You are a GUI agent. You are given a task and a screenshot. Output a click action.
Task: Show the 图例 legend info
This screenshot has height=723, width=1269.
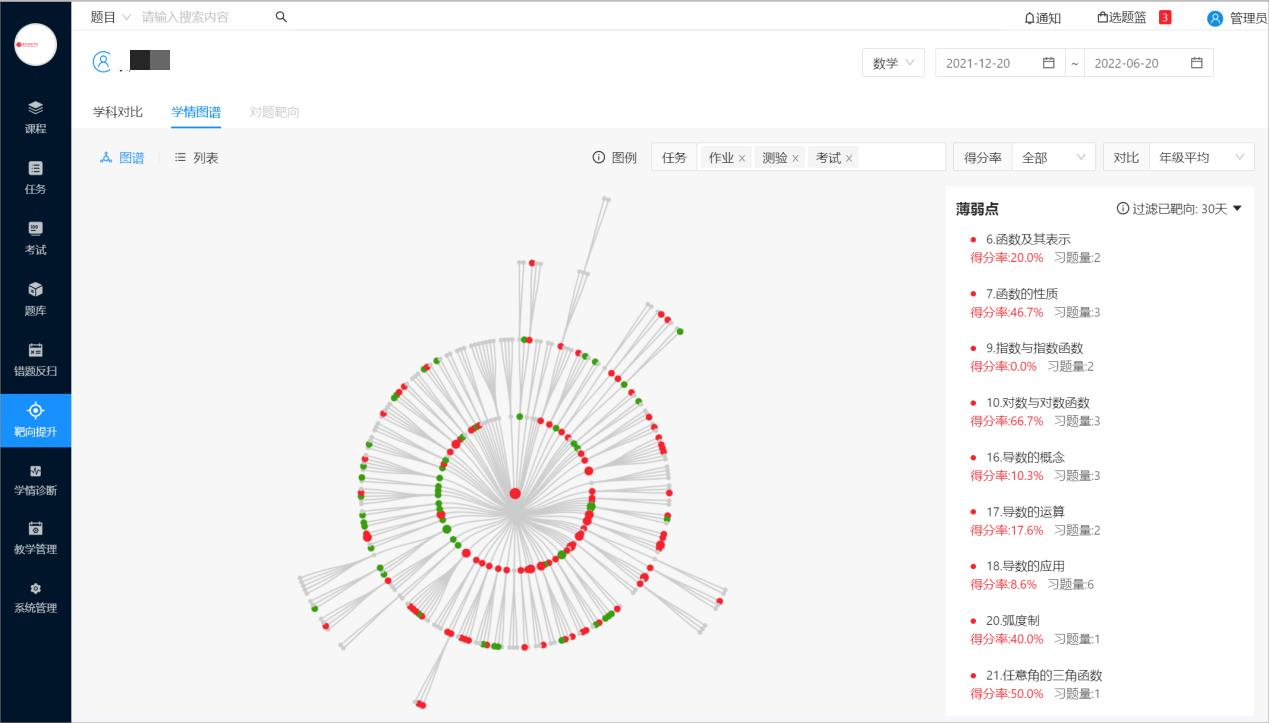point(614,158)
